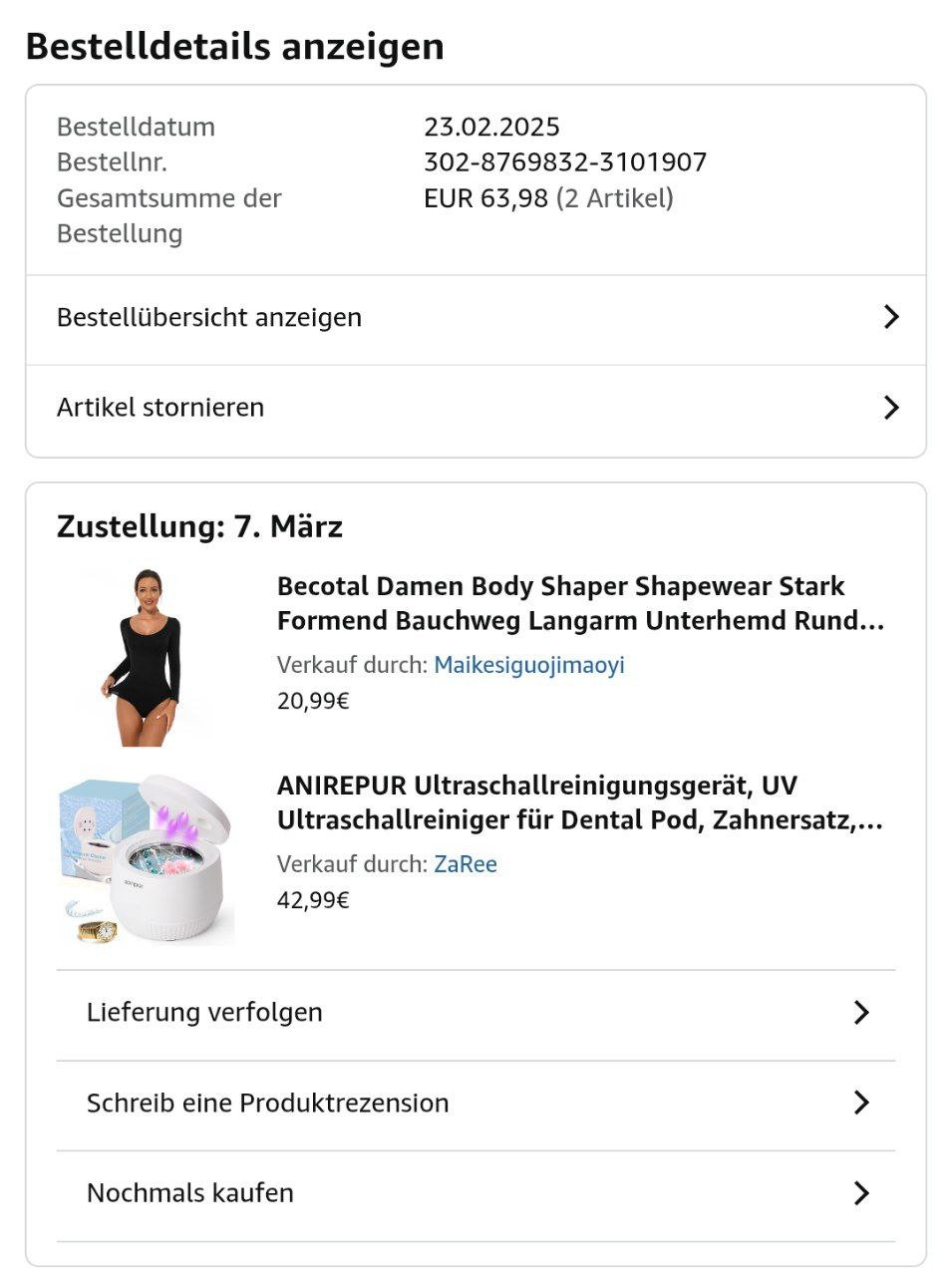This screenshot has height=1276, width=952.
Task: Click arrow icon next to Nochmals kaufen
Action: click(x=861, y=1193)
